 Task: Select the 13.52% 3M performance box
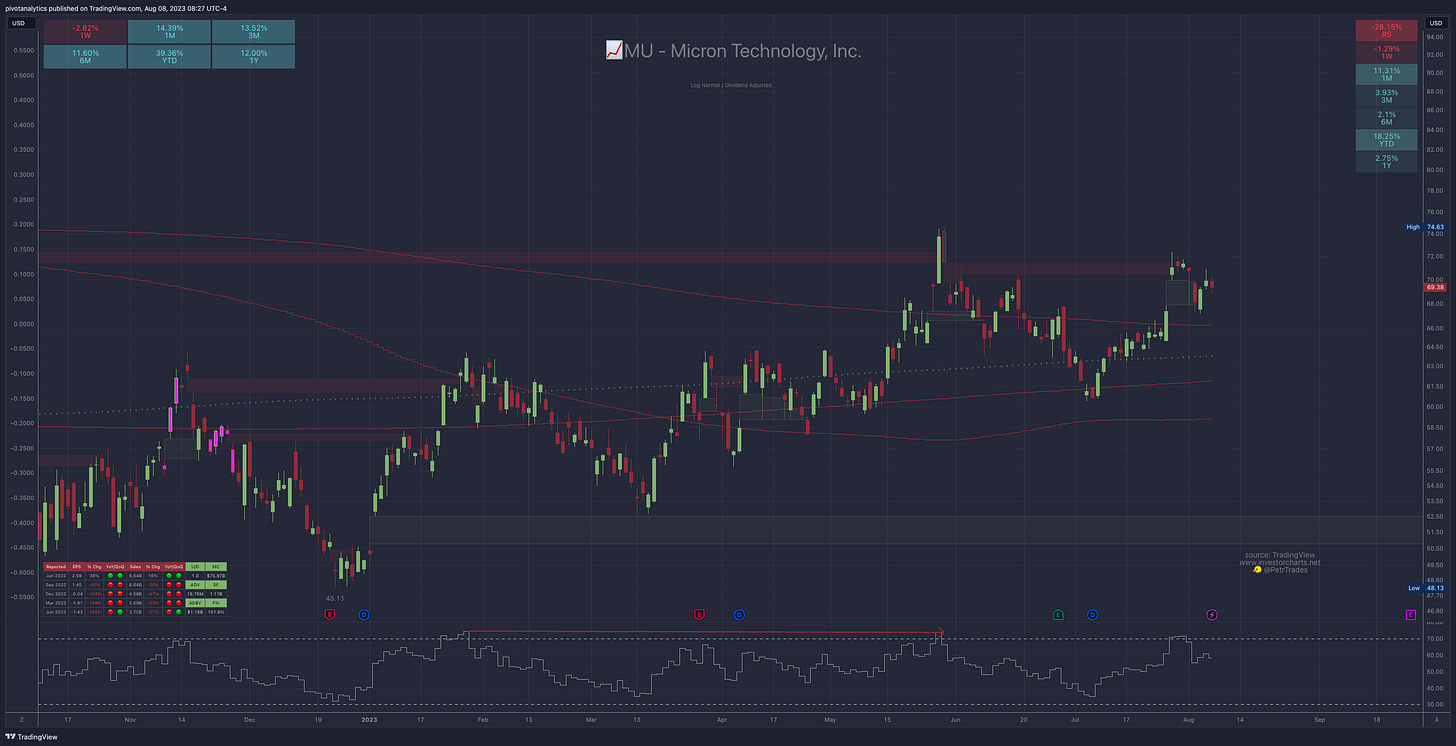tap(253, 32)
